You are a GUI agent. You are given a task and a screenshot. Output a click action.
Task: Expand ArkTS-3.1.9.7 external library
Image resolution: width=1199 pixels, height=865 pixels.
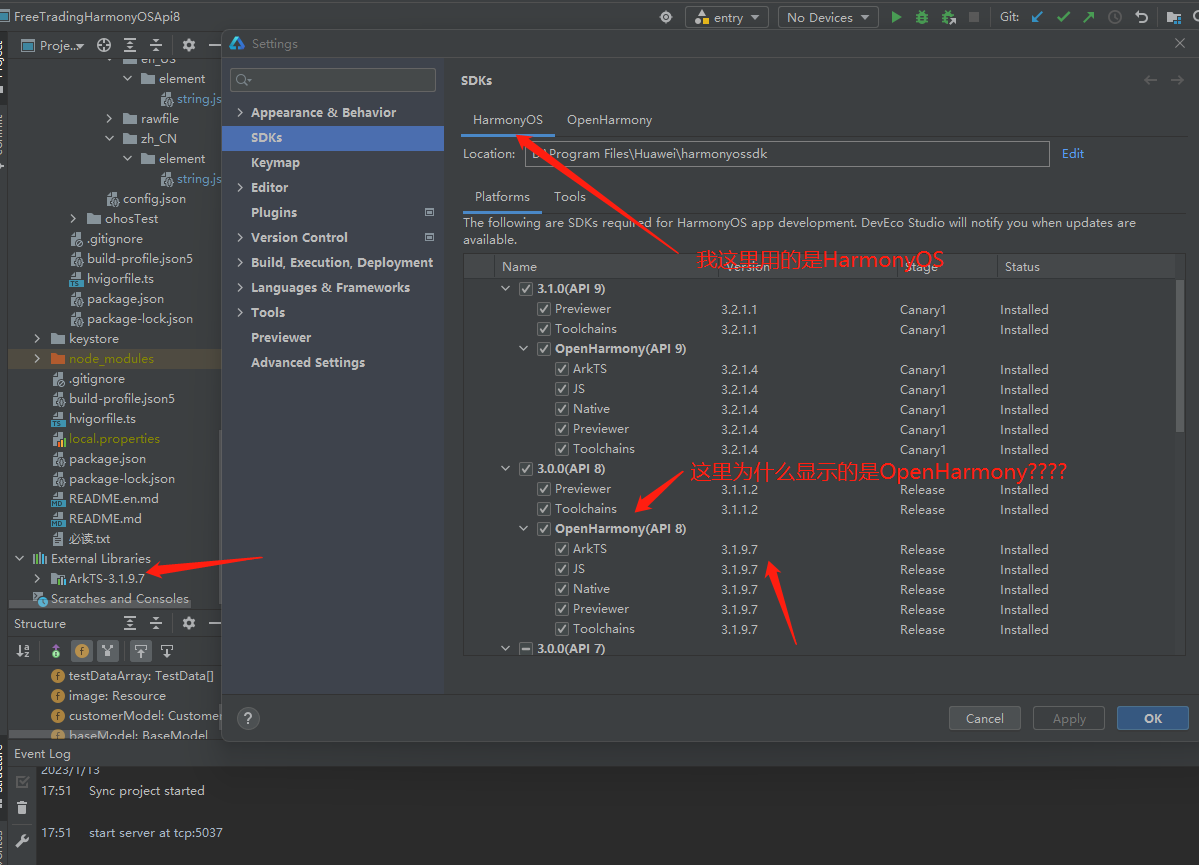pyautogui.click(x=37, y=578)
